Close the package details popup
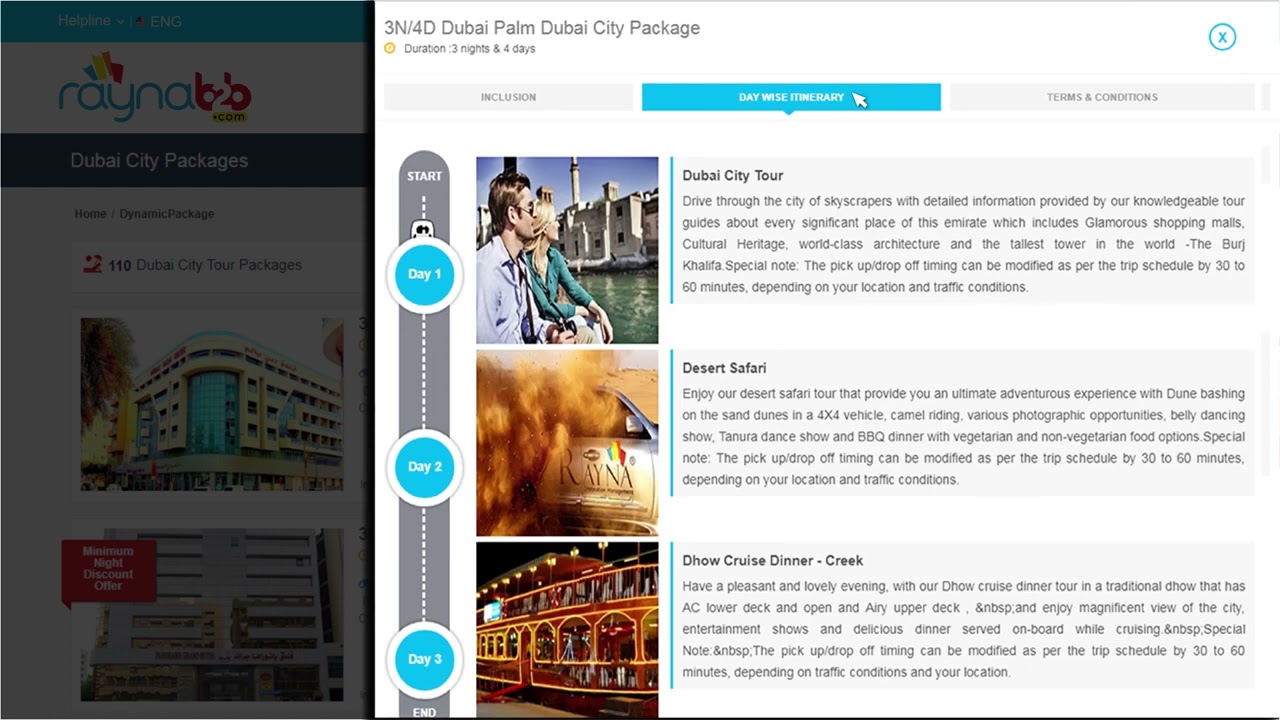Viewport: 1280px width, 720px height. [x=1222, y=37]
